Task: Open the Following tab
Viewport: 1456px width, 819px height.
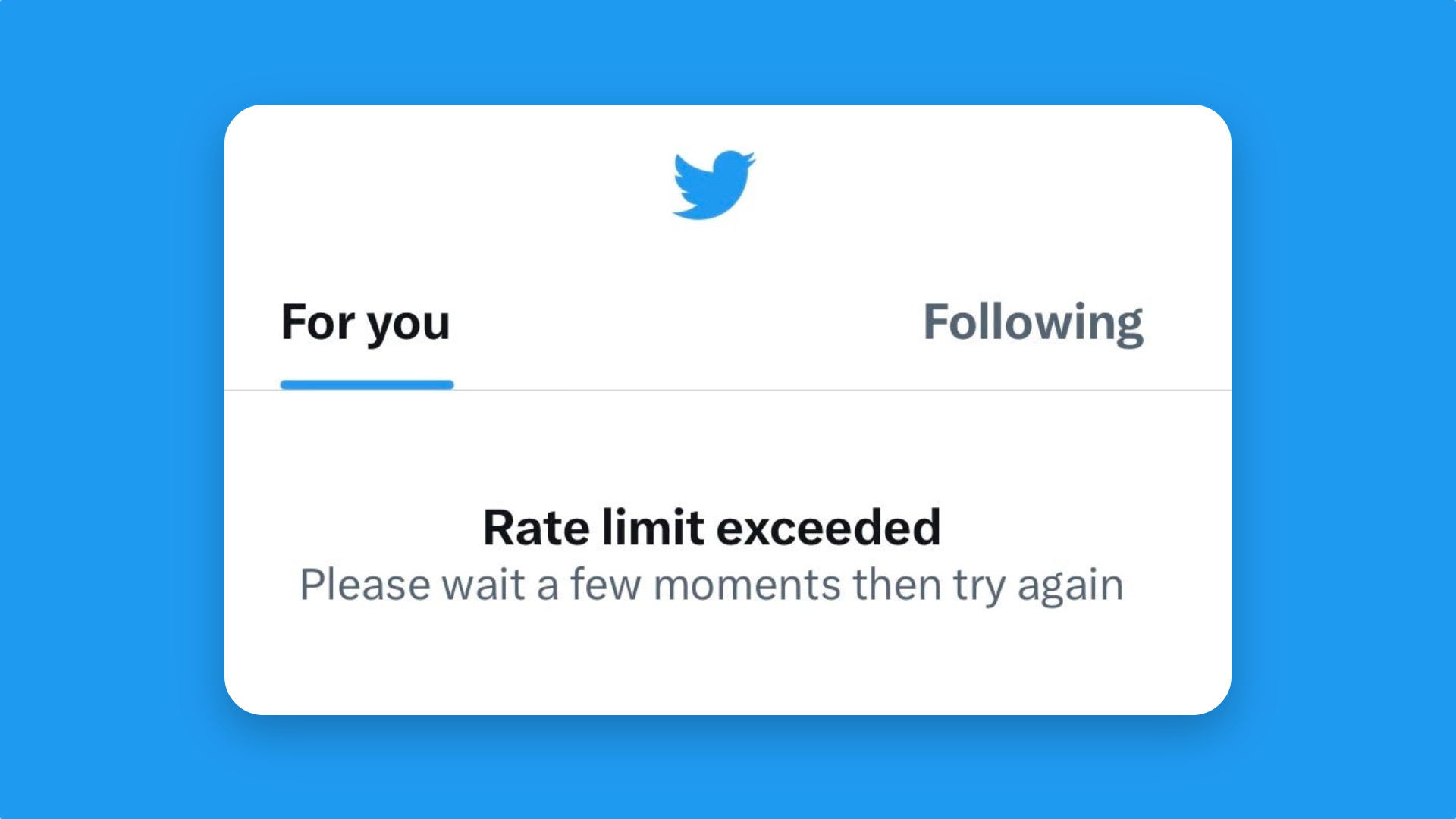Action: click(1032, 323)
